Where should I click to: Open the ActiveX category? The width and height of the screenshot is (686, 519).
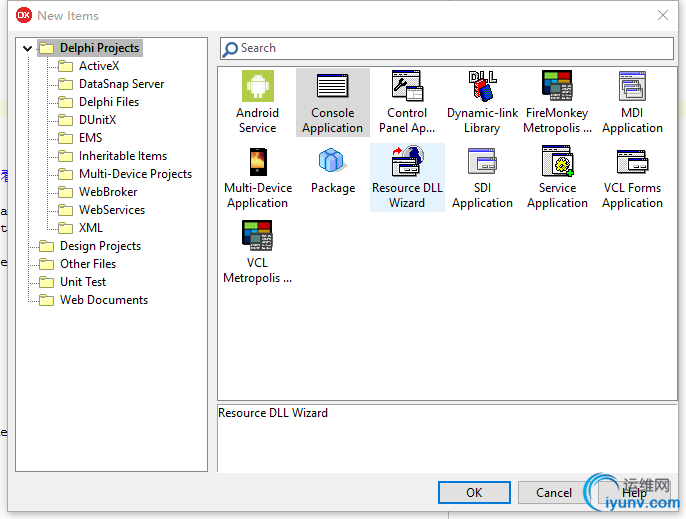pyautogui.click(x=99, y=66)
